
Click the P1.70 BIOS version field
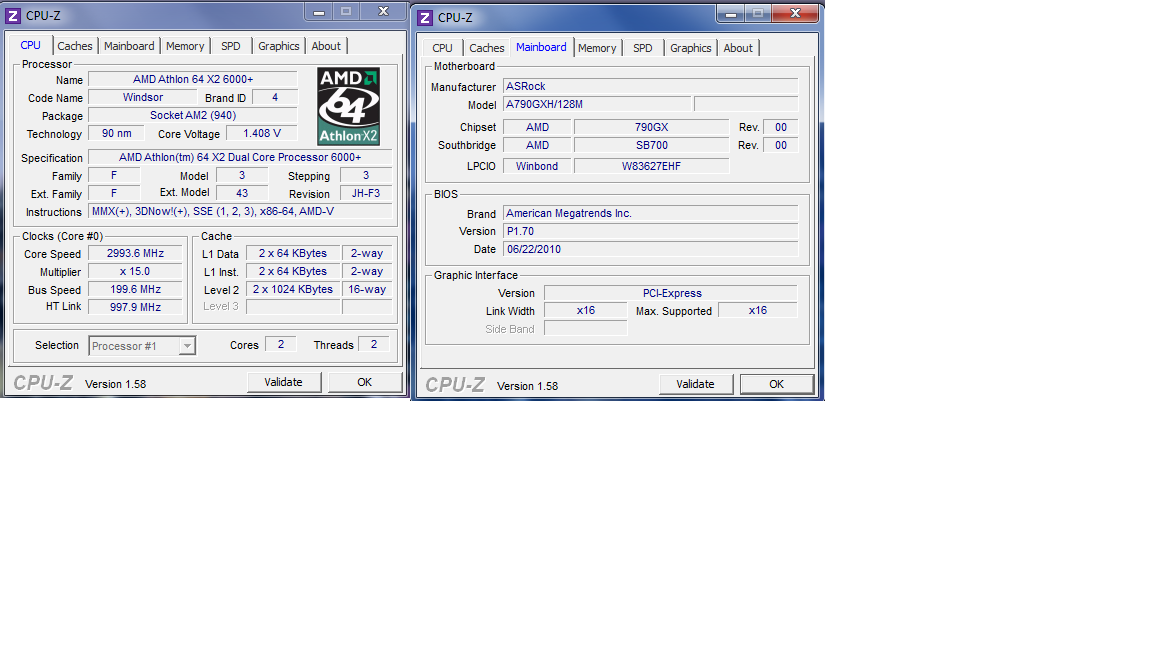click(650, 231)
